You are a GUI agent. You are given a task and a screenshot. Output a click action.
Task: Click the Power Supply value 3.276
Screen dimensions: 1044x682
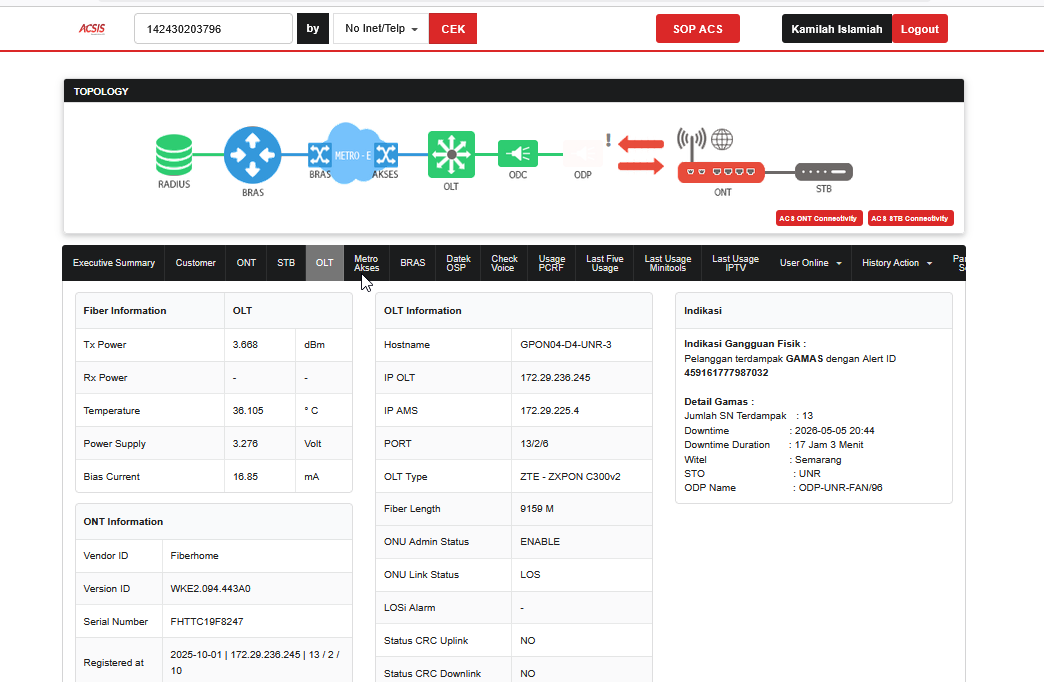click(245, 444)
